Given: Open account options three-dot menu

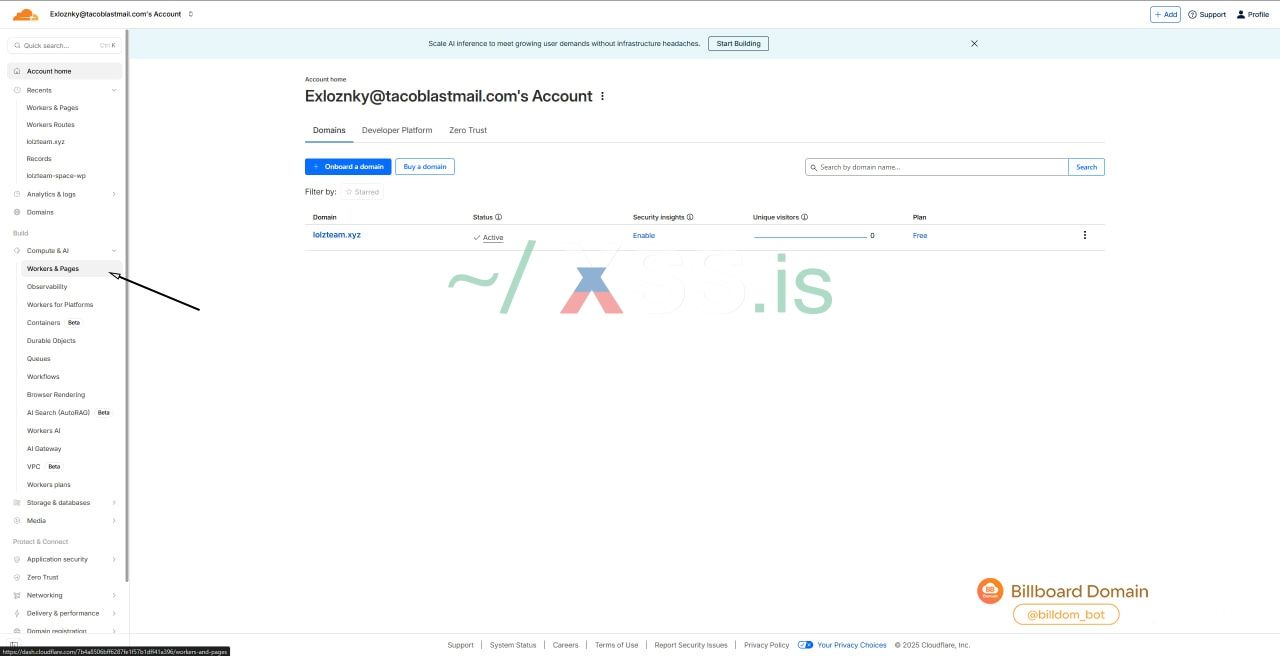Looking at the screenshot, I should (602, 97).
